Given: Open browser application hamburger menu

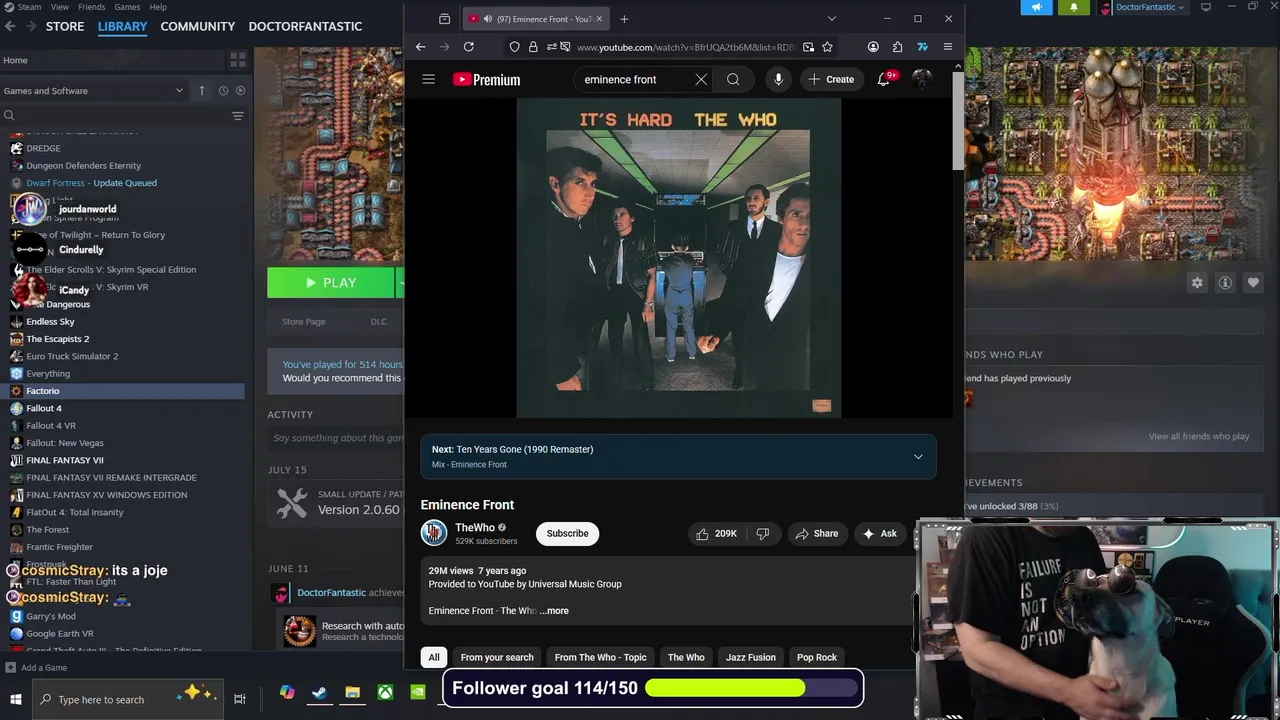Looking at the screenshot, I should coord(948,47).
